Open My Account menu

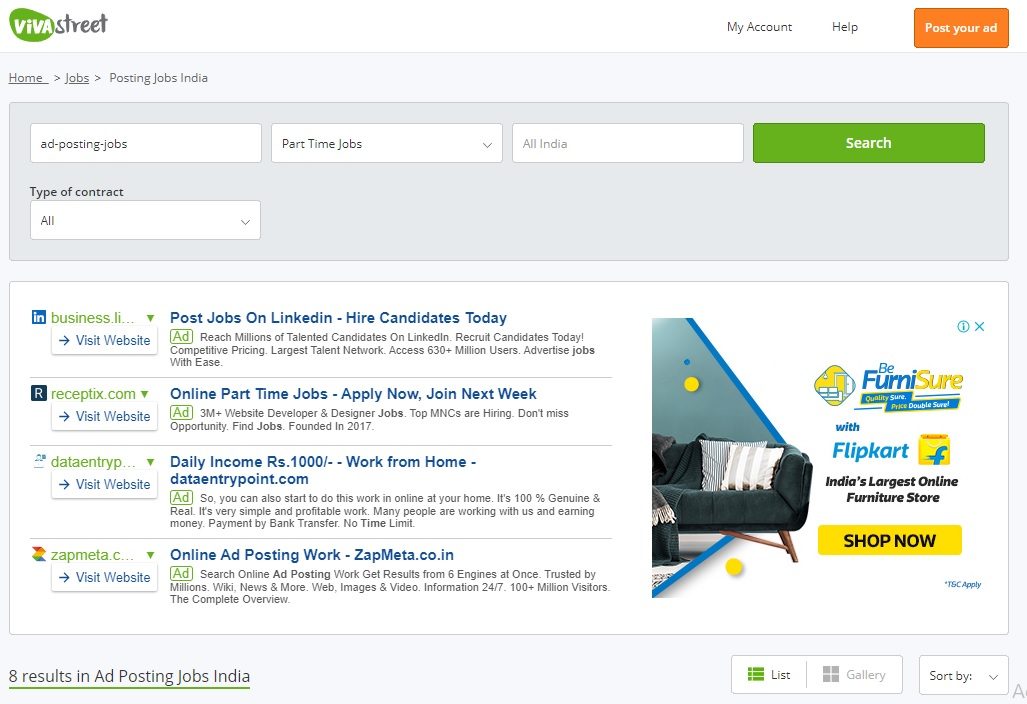point(759,27)
